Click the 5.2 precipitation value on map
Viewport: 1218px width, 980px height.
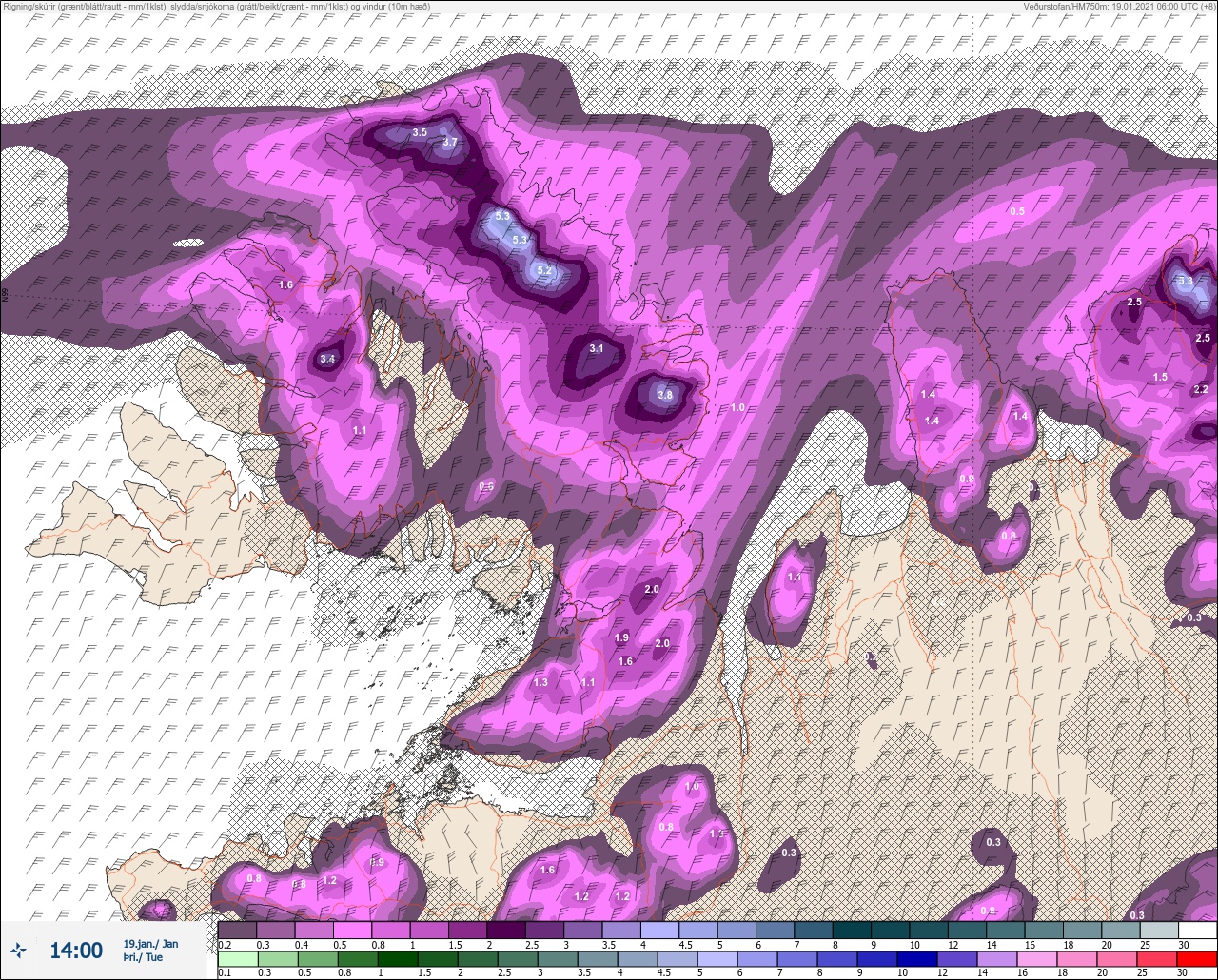tap(545, 271)
